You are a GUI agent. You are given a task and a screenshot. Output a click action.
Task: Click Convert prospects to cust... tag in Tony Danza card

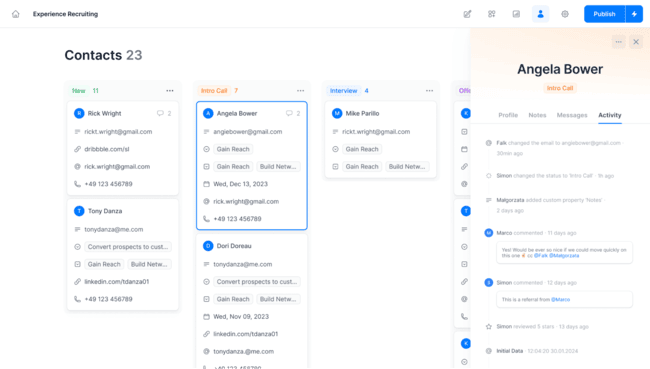pyautogui.click(x=128, y=247)
